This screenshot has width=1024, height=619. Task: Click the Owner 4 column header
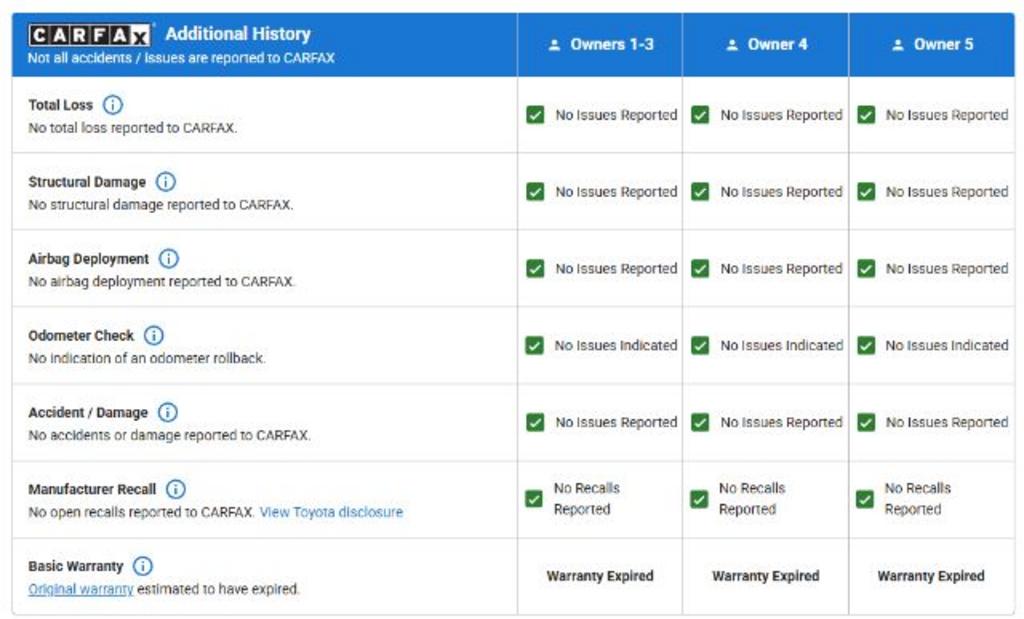tap(766, 45)
